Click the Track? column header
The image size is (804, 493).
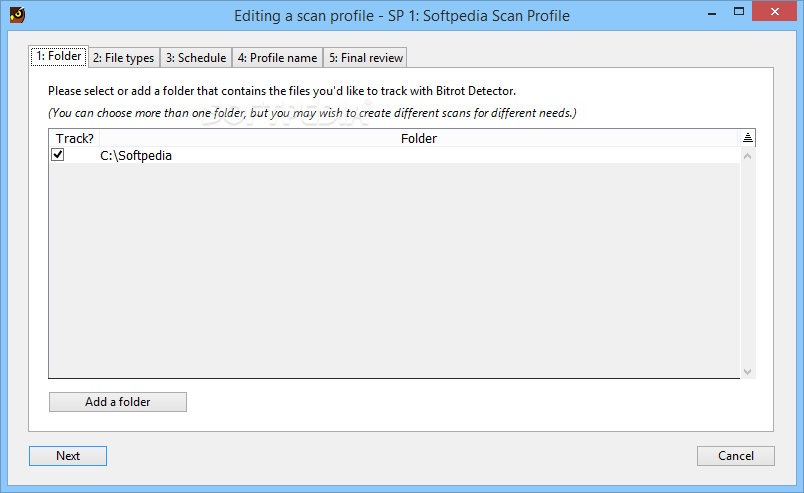(74, 138)
